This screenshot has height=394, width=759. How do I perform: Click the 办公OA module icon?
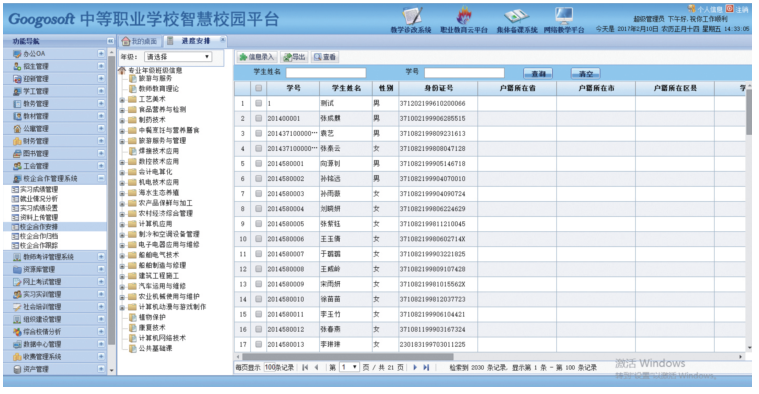pyautogui.click(x=17, y=54)
